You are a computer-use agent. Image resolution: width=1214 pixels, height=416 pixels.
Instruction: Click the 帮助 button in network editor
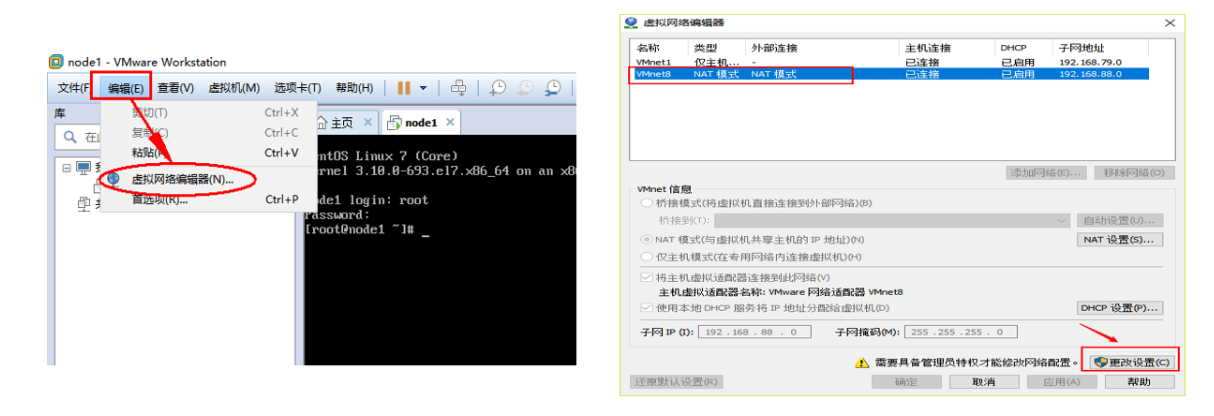pos(1138,382)
